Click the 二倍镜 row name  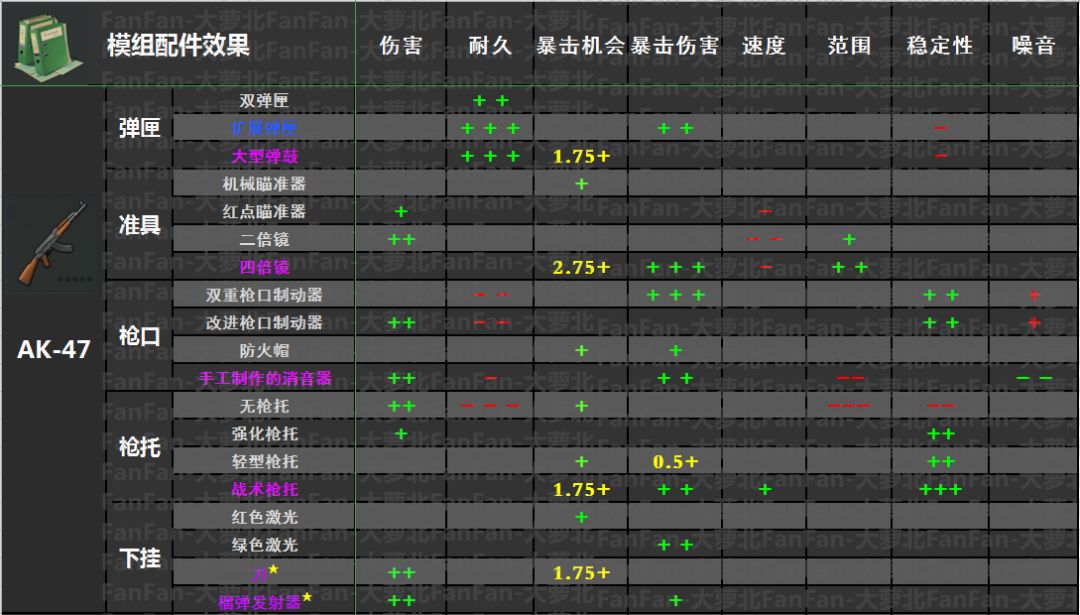[x=264, y=239]
